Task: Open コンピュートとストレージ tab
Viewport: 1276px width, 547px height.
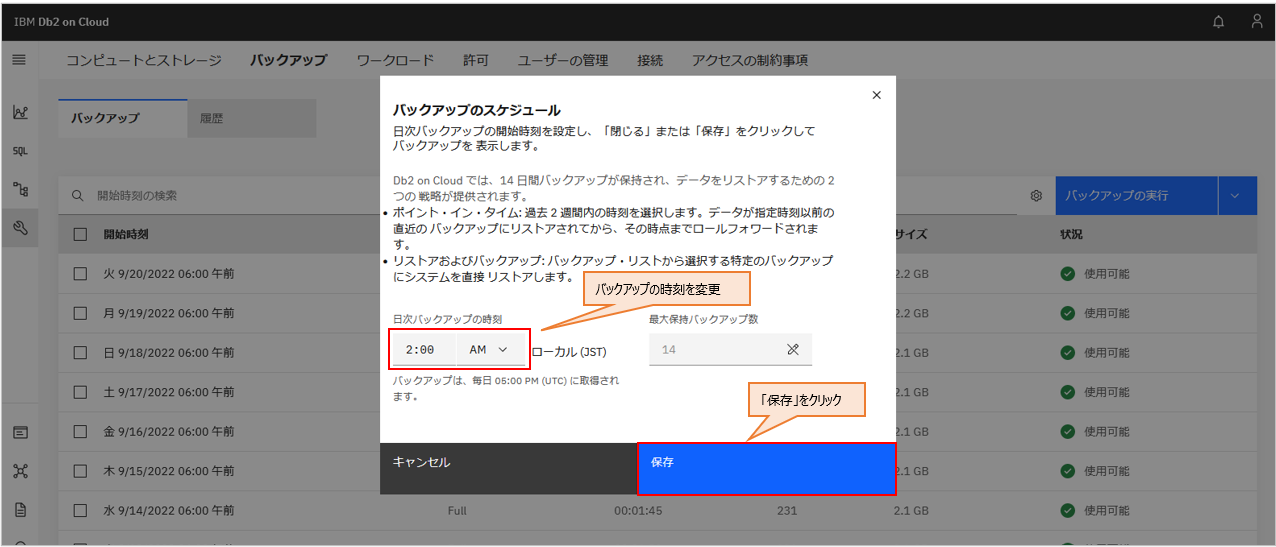Action: click(x=144, y=60)
